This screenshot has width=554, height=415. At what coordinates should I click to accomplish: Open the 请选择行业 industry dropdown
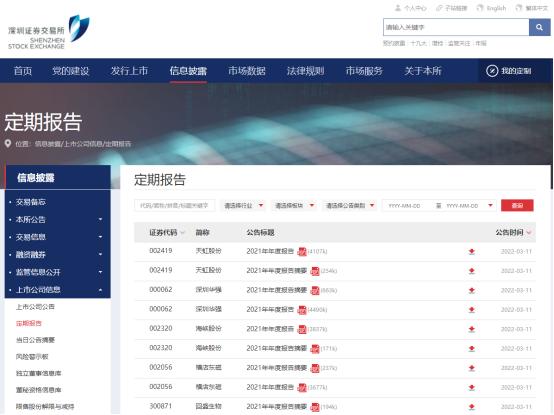point(243,206)
